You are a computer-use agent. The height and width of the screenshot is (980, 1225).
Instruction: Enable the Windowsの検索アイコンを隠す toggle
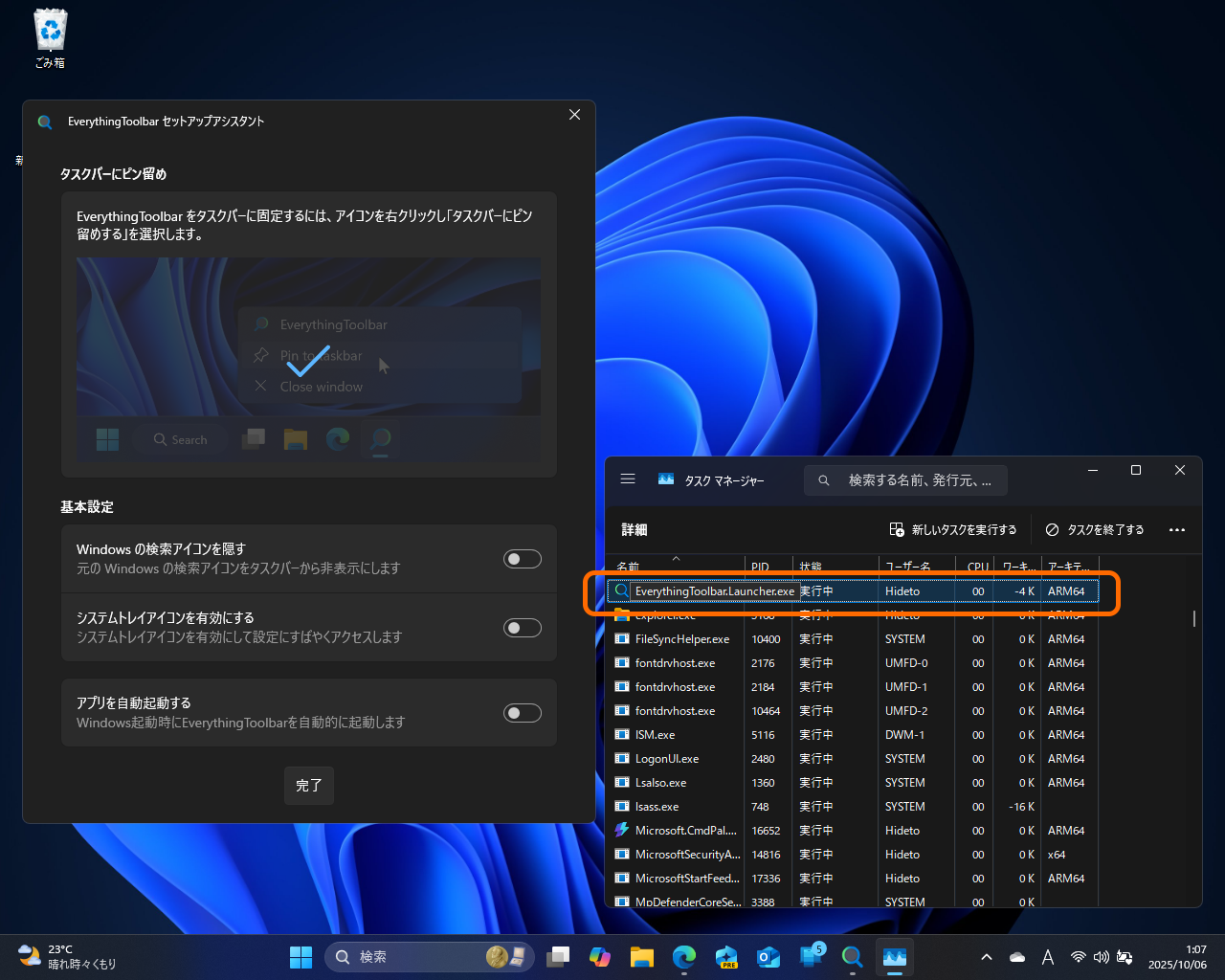(x=522, y=558)
